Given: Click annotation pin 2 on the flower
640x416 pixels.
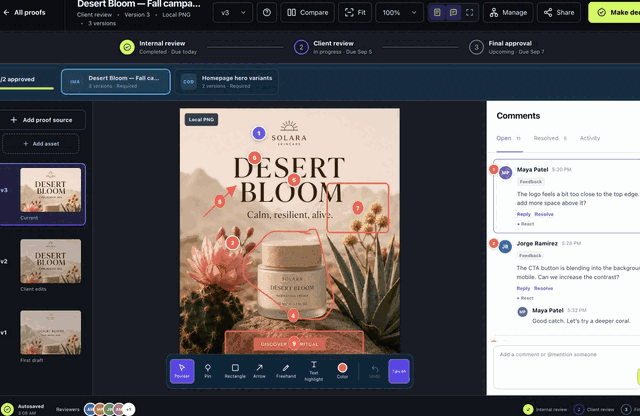Looking at the screenshot, I should coord(232,243).
